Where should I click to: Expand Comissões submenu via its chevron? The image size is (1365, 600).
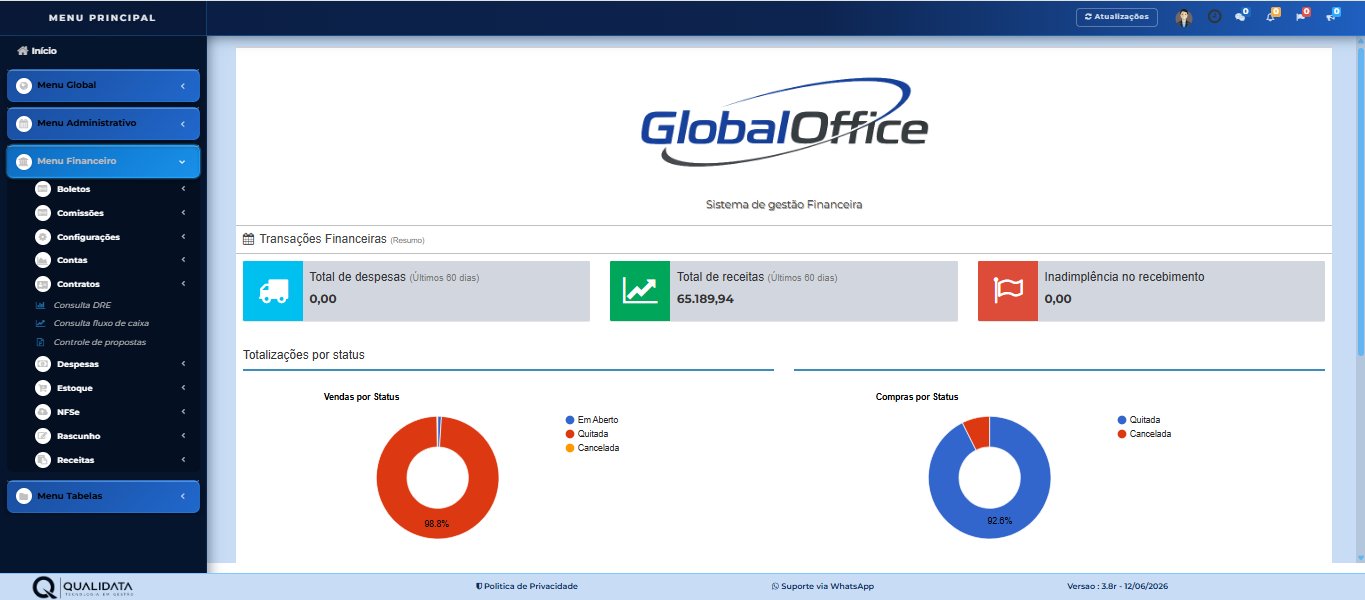tap(184, 213)
